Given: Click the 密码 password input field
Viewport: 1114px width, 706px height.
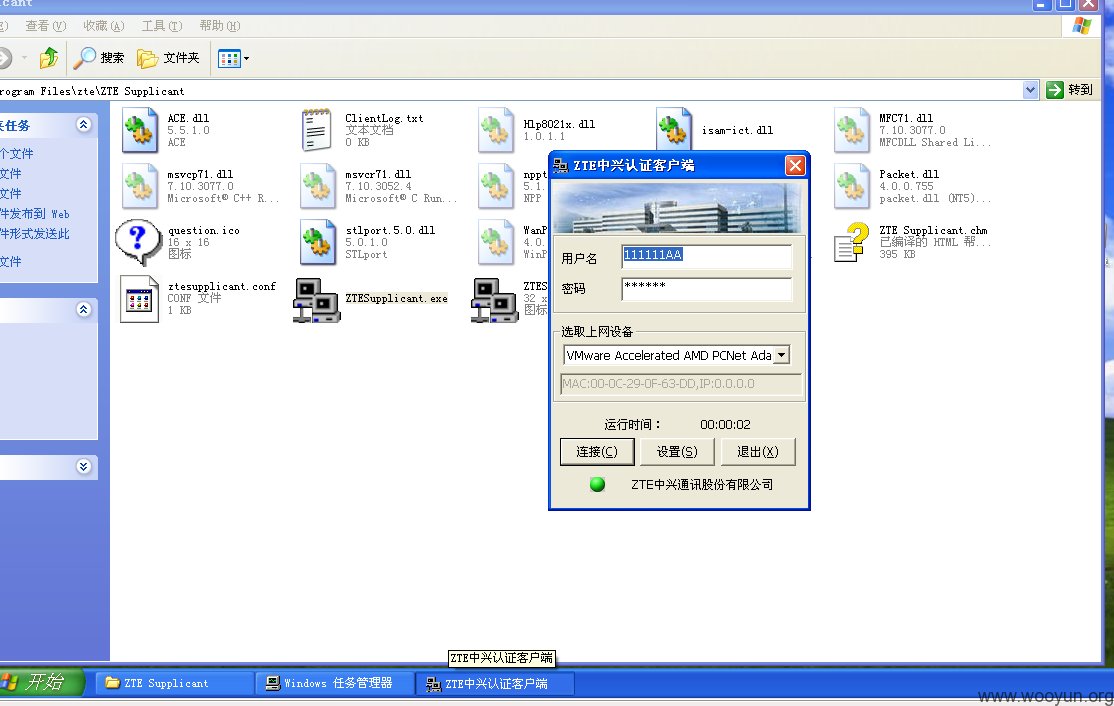Looking at the screenshot, I should (x=706, y=288).
